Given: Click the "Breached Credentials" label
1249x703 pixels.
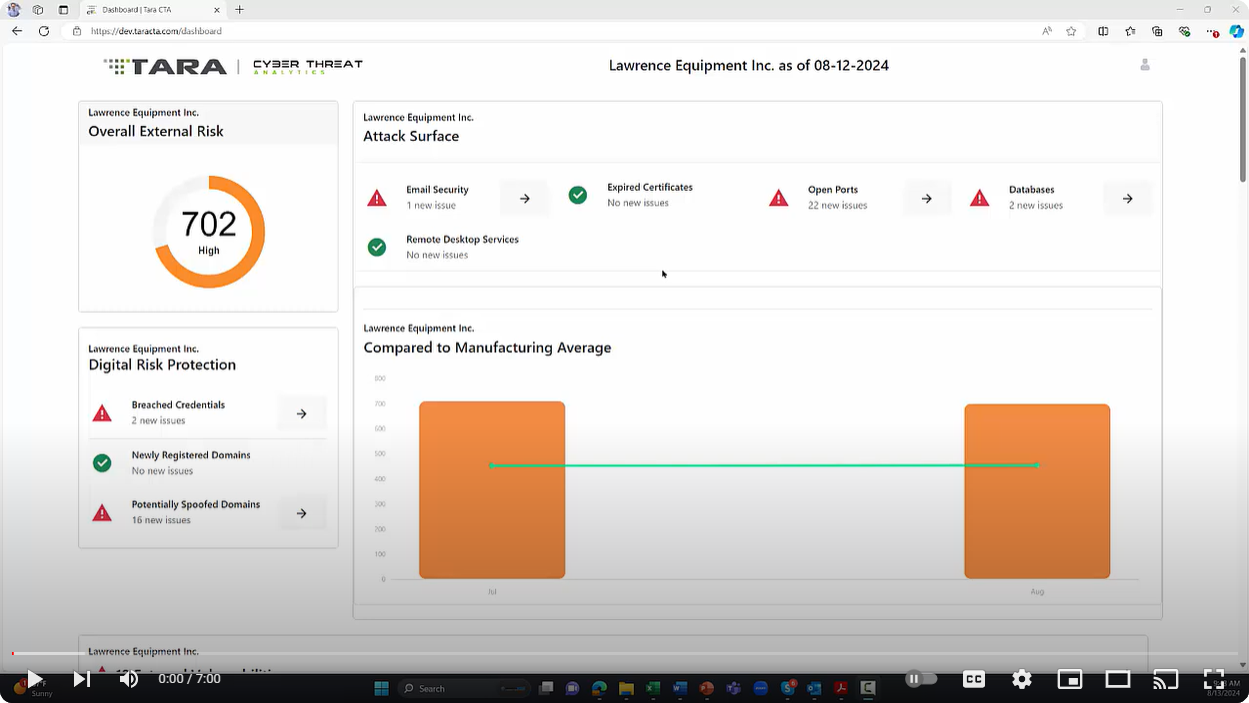Looking at the screenshot, I should (178, 405).
